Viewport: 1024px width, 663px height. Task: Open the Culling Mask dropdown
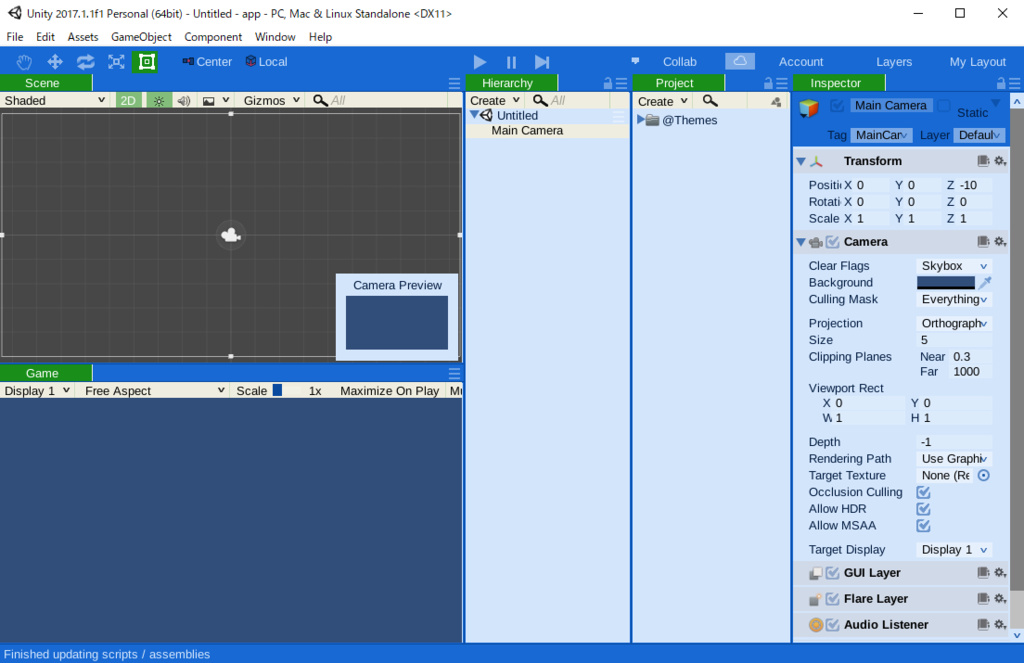pos(954,299)
